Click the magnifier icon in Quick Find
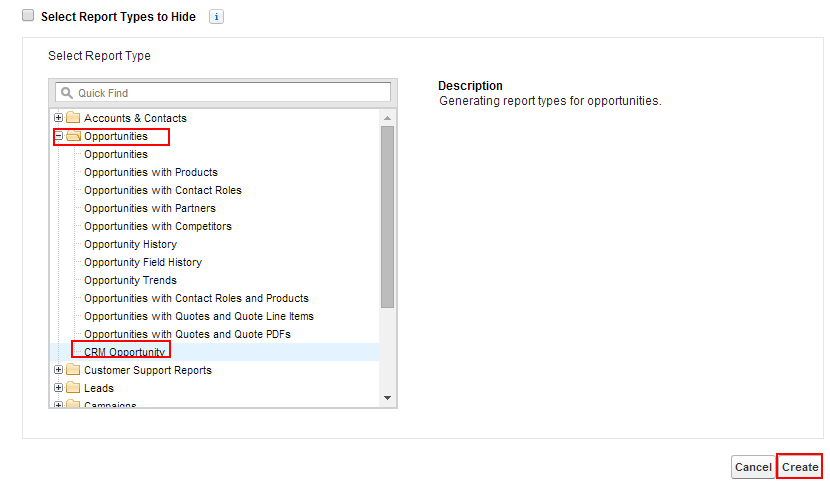 click(x=67, y=93)
